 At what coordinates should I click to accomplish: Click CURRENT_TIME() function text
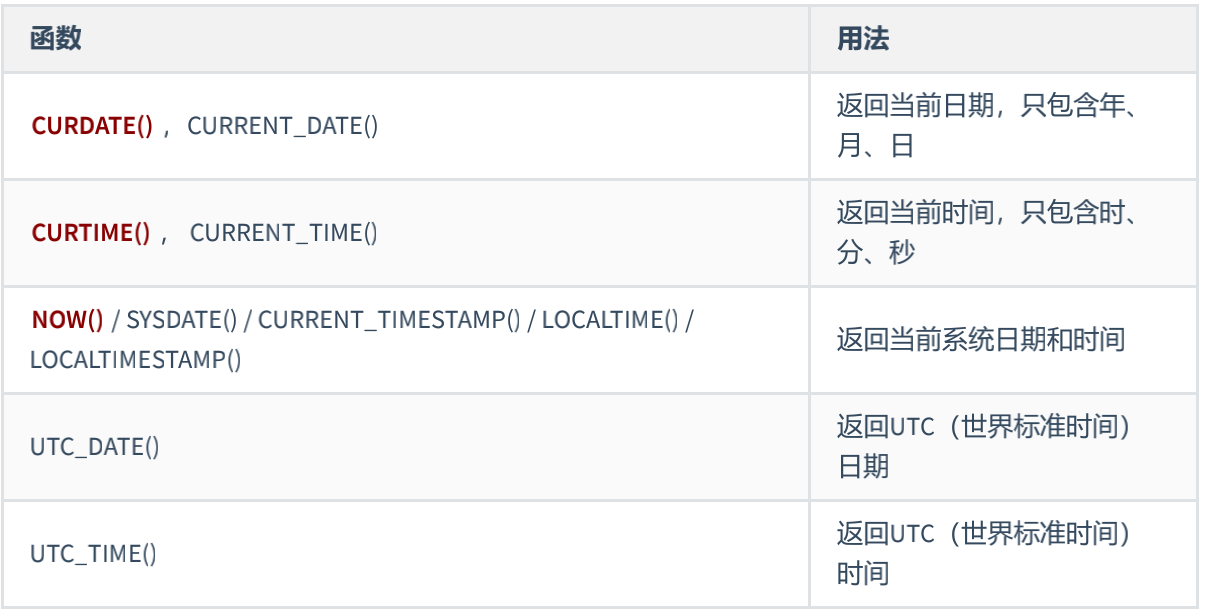(x=284, y=233)
